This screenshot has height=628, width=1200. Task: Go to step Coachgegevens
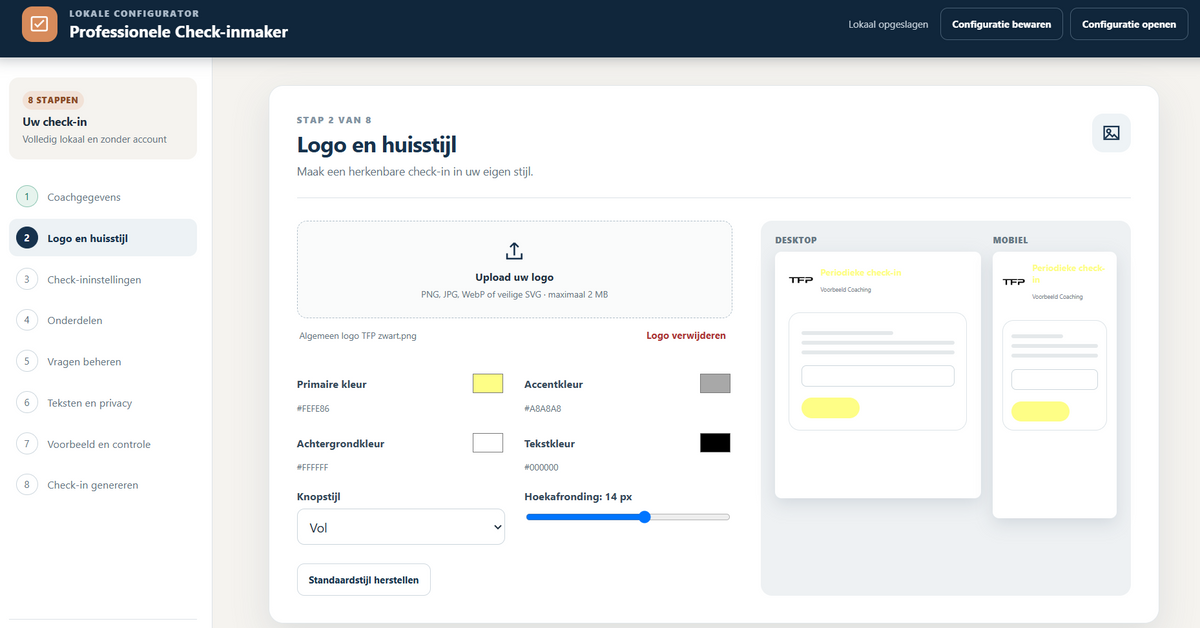point(103,197)
